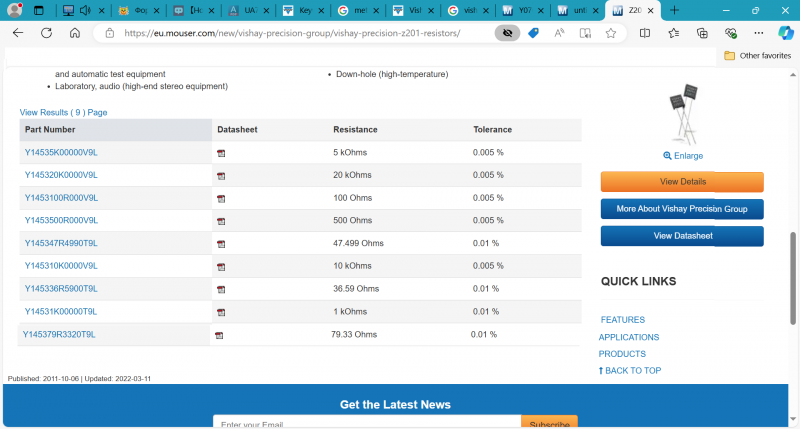Open a new tab with plus button
The image size is (800, 429).
click(674, 10)
